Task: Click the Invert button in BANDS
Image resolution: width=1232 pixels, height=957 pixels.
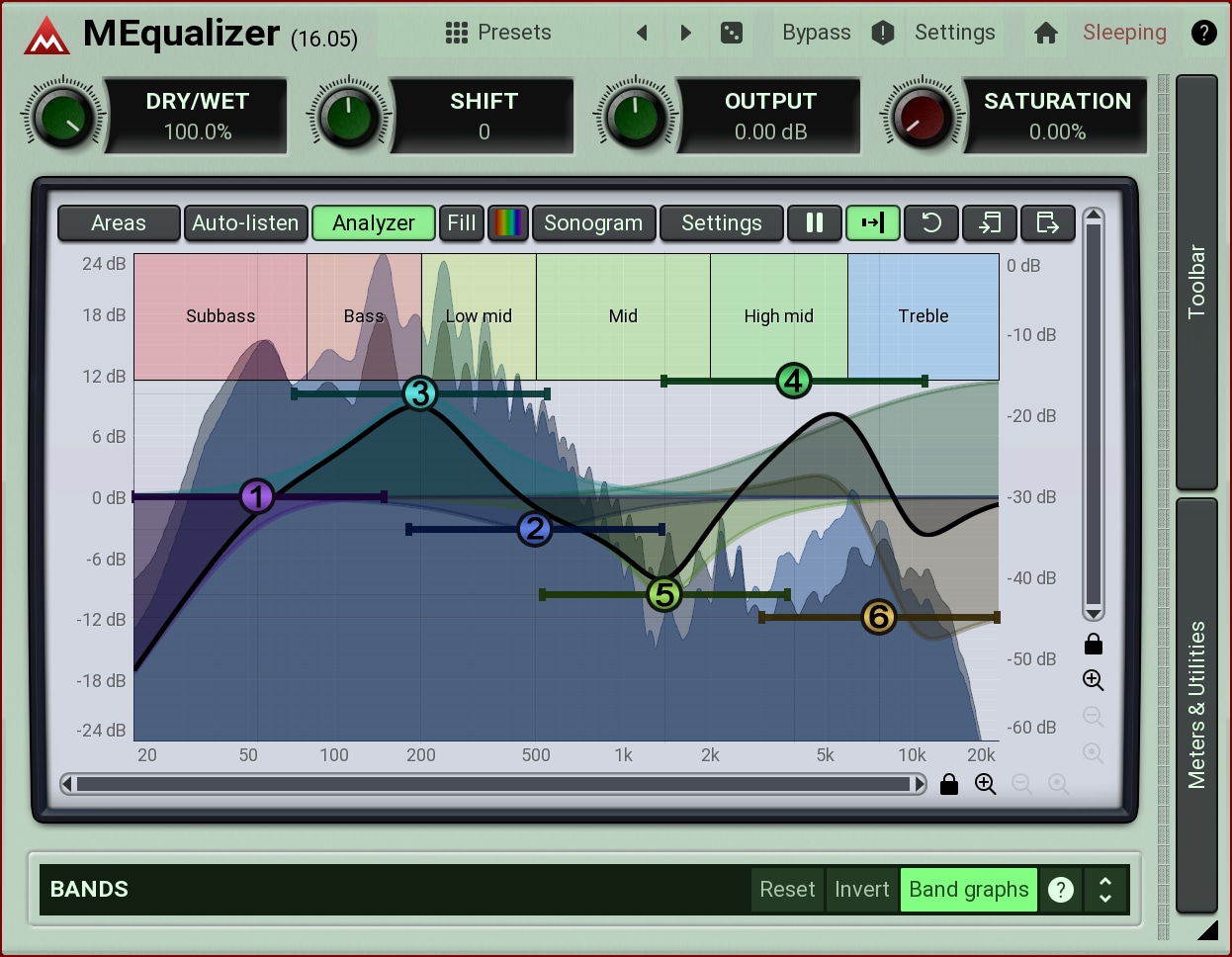Action: tap(862, 890)
